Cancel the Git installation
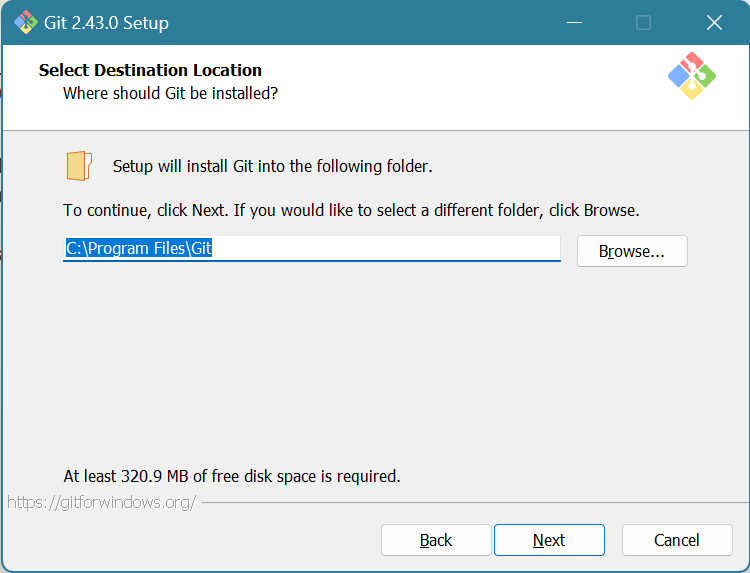The image size is (750, 573). coord(677,540)
